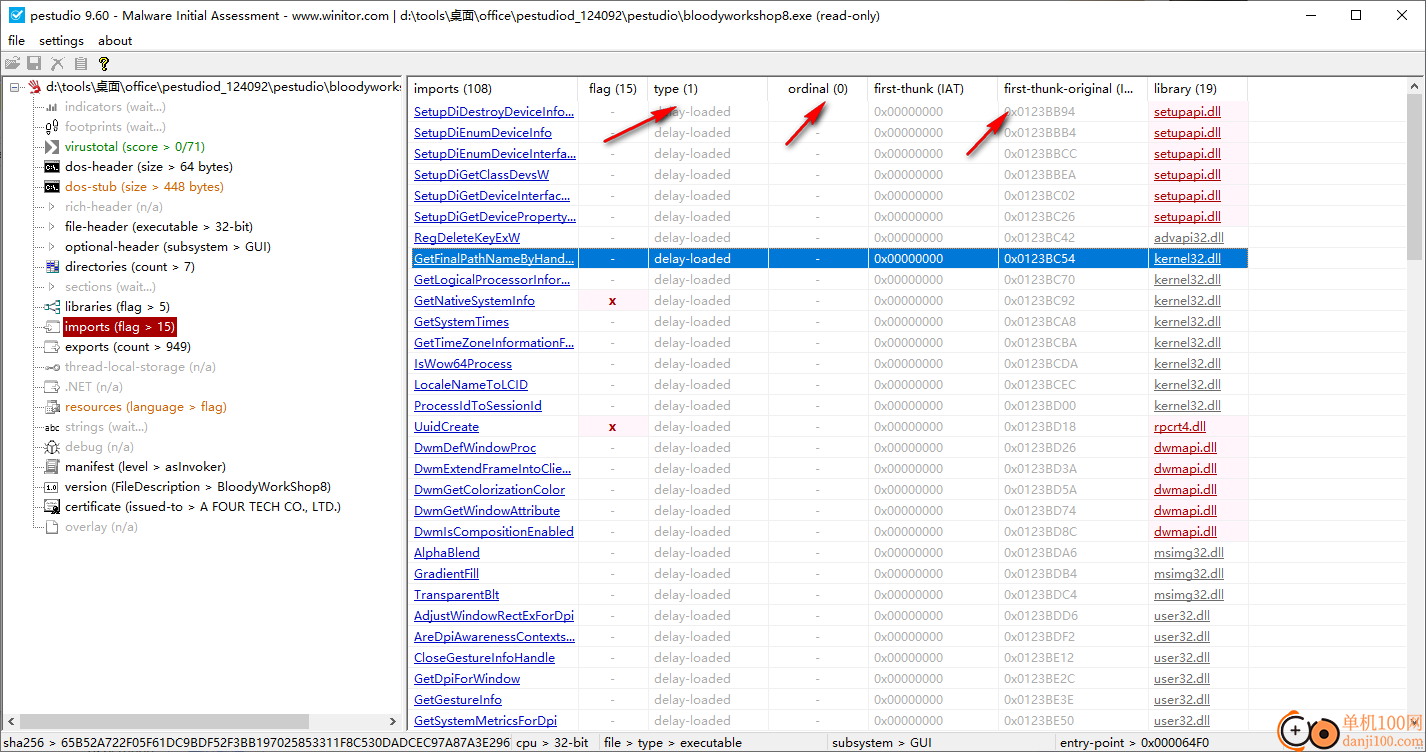
Task: Expand the optional-header tree node
Action: pos(52,247)
